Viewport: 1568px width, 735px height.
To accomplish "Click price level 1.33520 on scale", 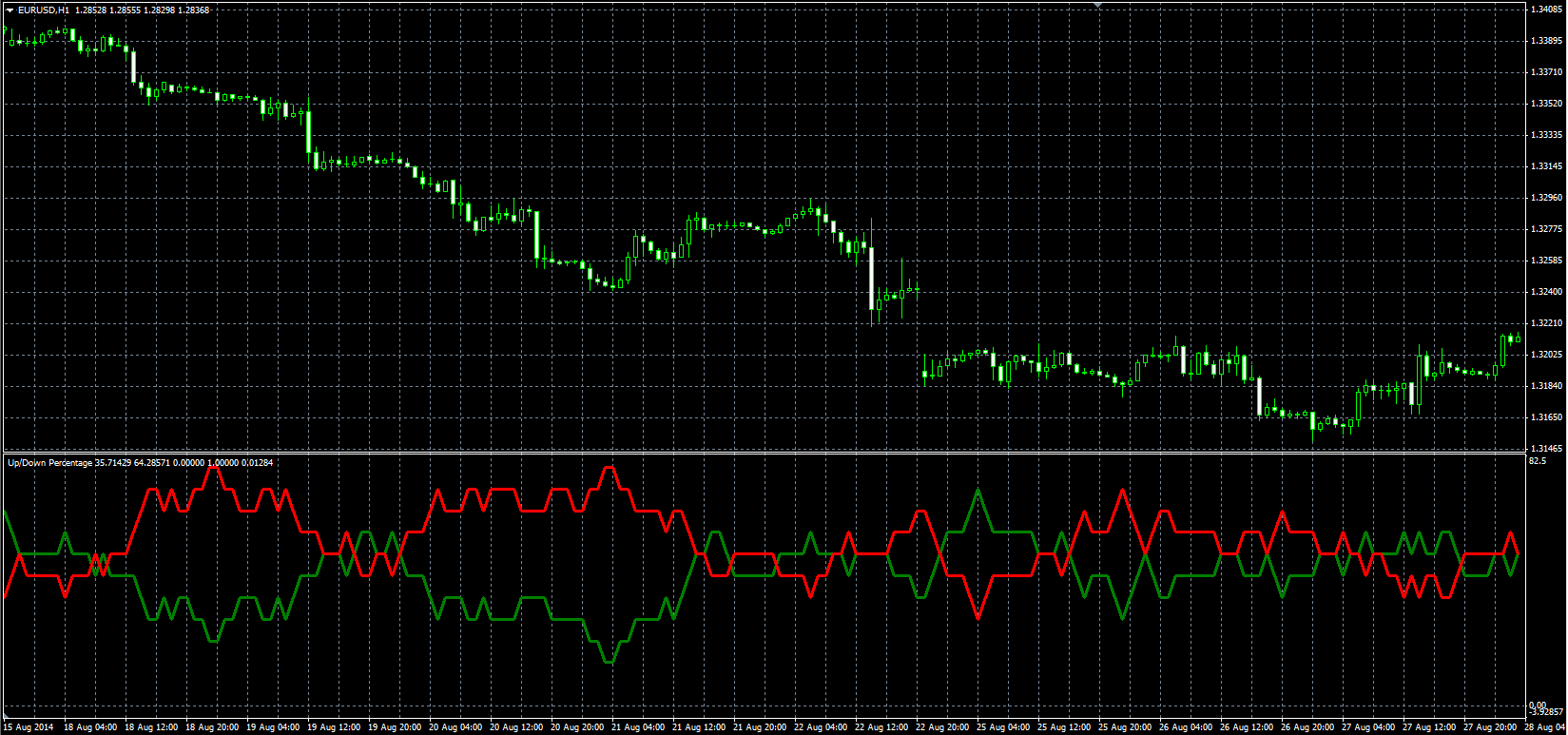I will tap(1547, 104).
